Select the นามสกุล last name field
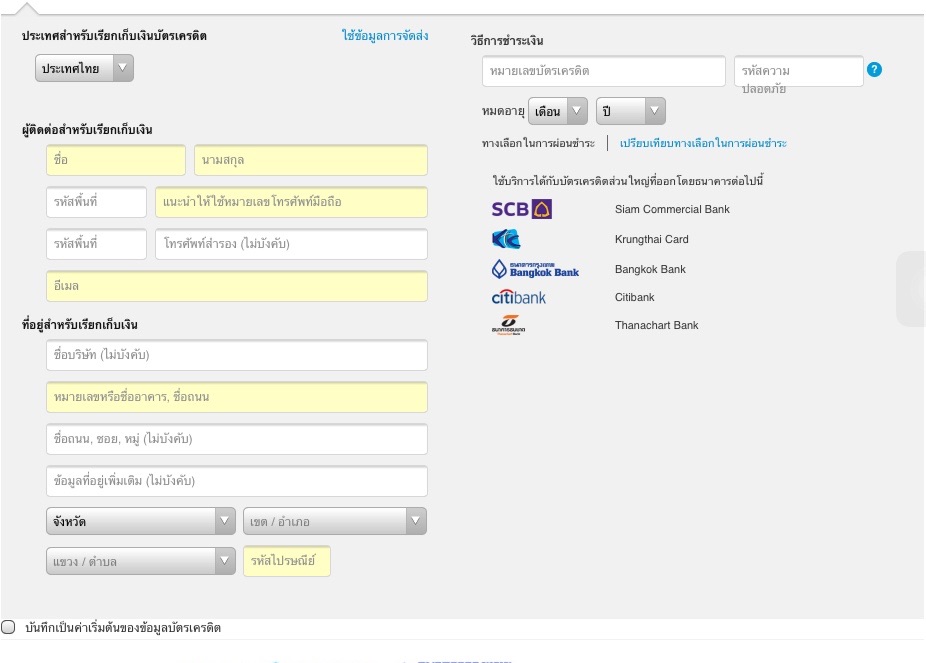 pyautogui.click(x=311, y=160)
